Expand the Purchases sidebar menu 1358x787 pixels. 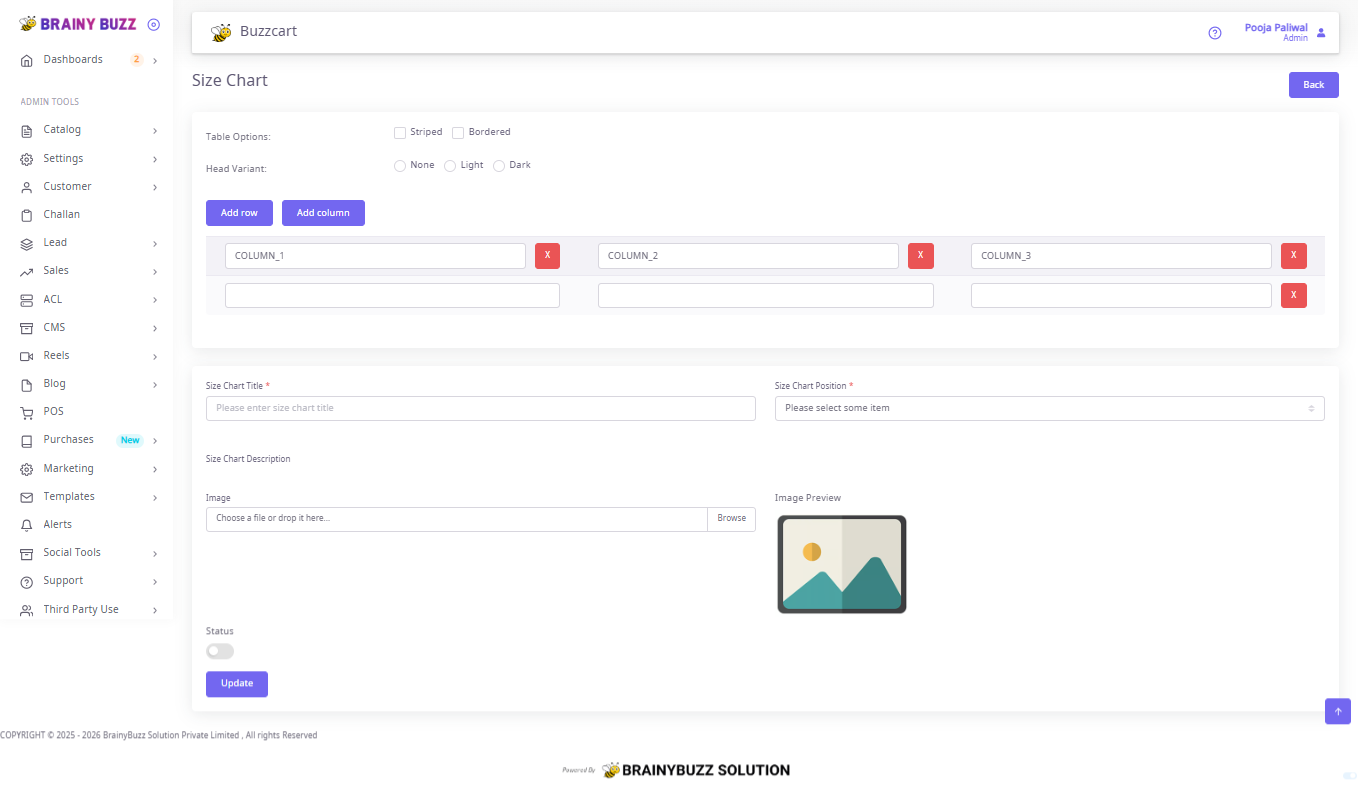coord(70,439)
